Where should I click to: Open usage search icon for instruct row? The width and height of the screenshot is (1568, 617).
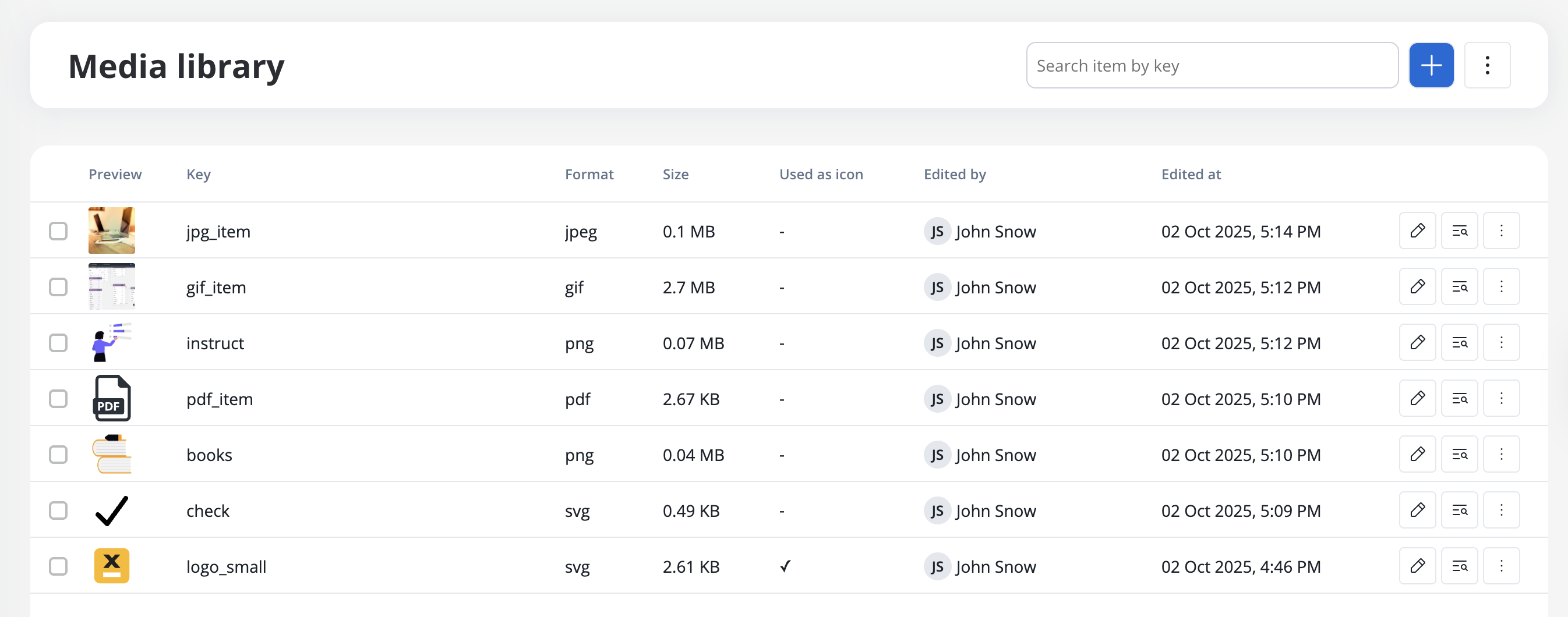click(1459, 343)
